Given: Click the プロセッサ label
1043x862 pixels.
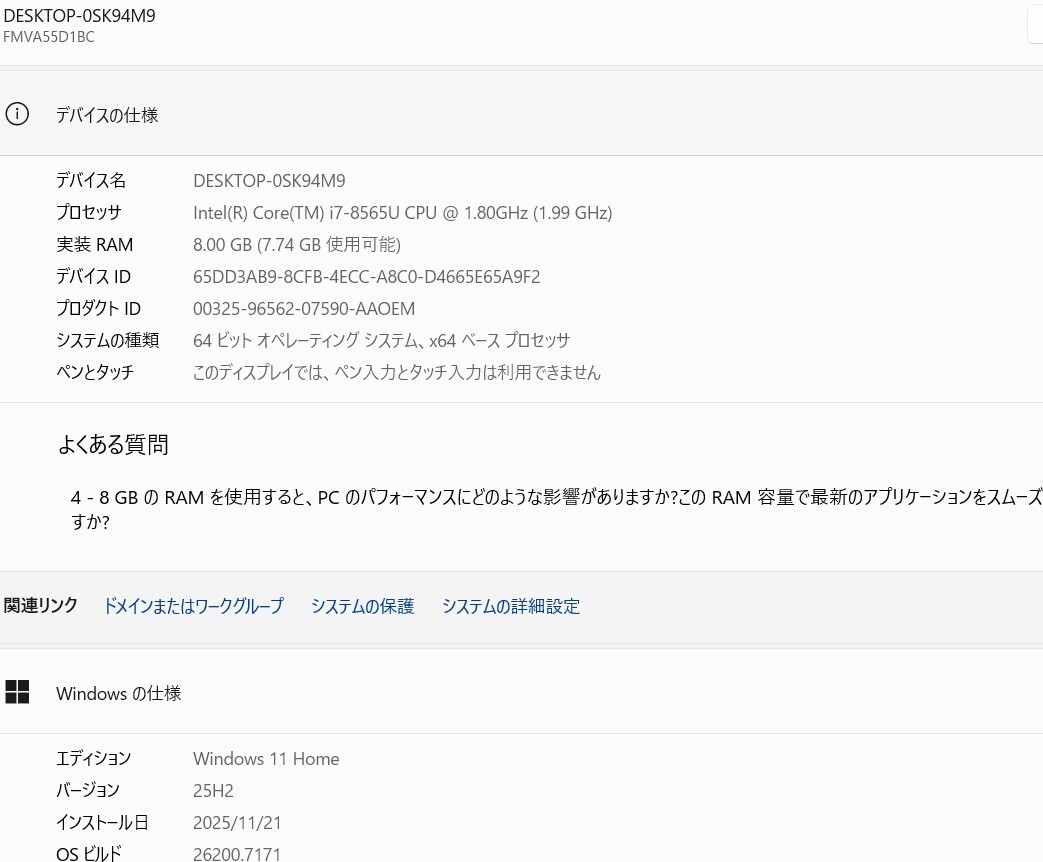Looking at the screenshot, I should tap(88, 212).
